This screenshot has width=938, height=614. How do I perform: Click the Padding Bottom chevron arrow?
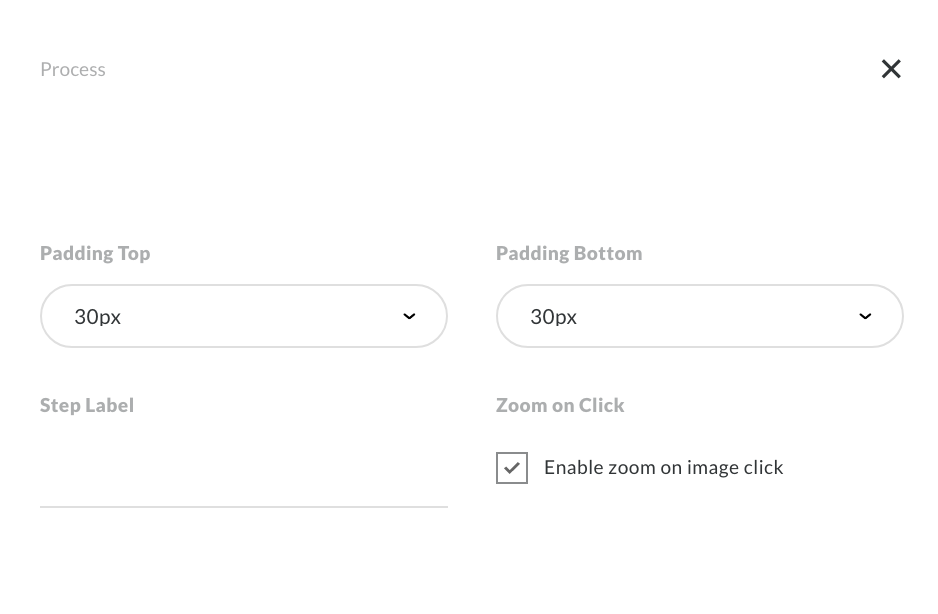tap(865, 316)
